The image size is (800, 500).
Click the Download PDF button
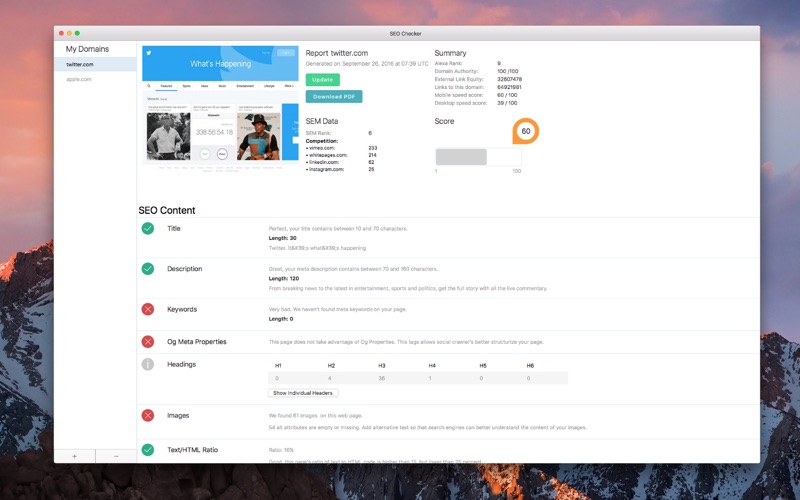pos(334,96)
